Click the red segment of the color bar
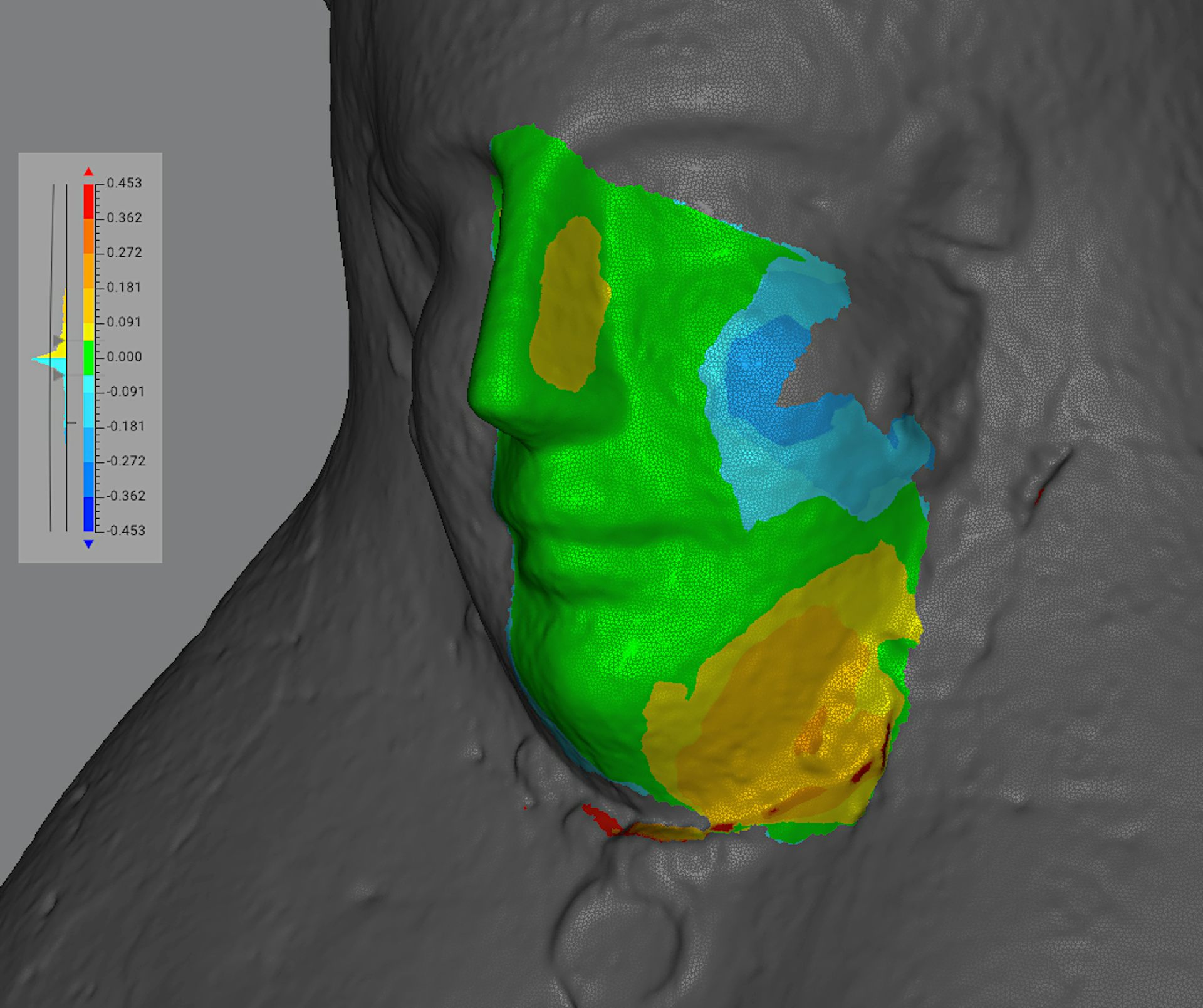The height and width of the screenshot is (1008, 1203). coord(89,200)
